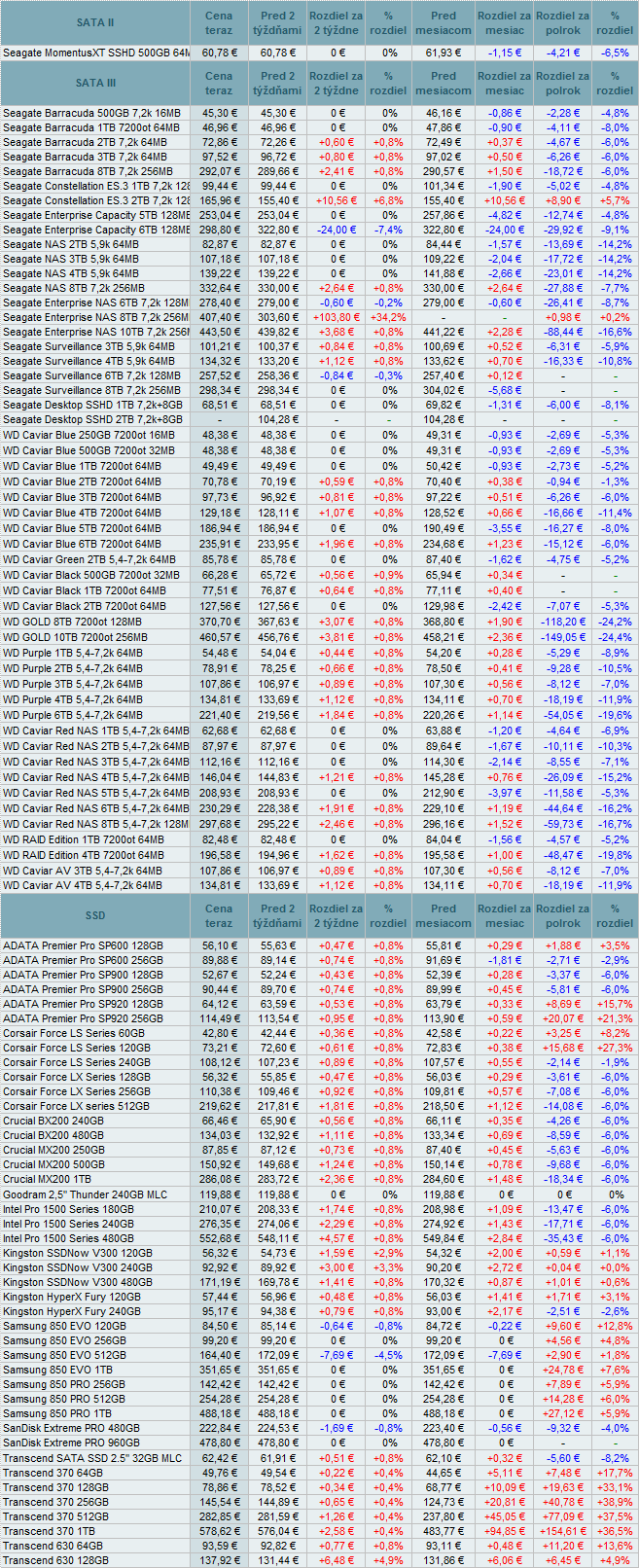Click the +103,80 € difference value
639x1568 pixels.
337,317
